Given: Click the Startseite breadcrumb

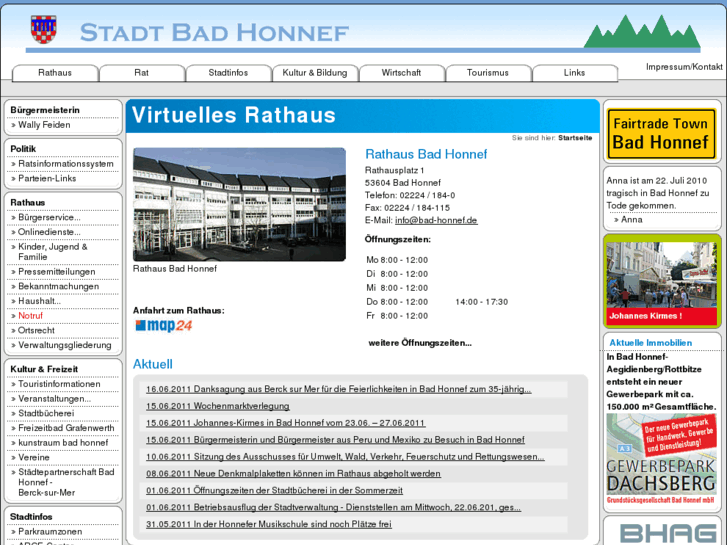Looking at the screenshot, I should point(575,138).
